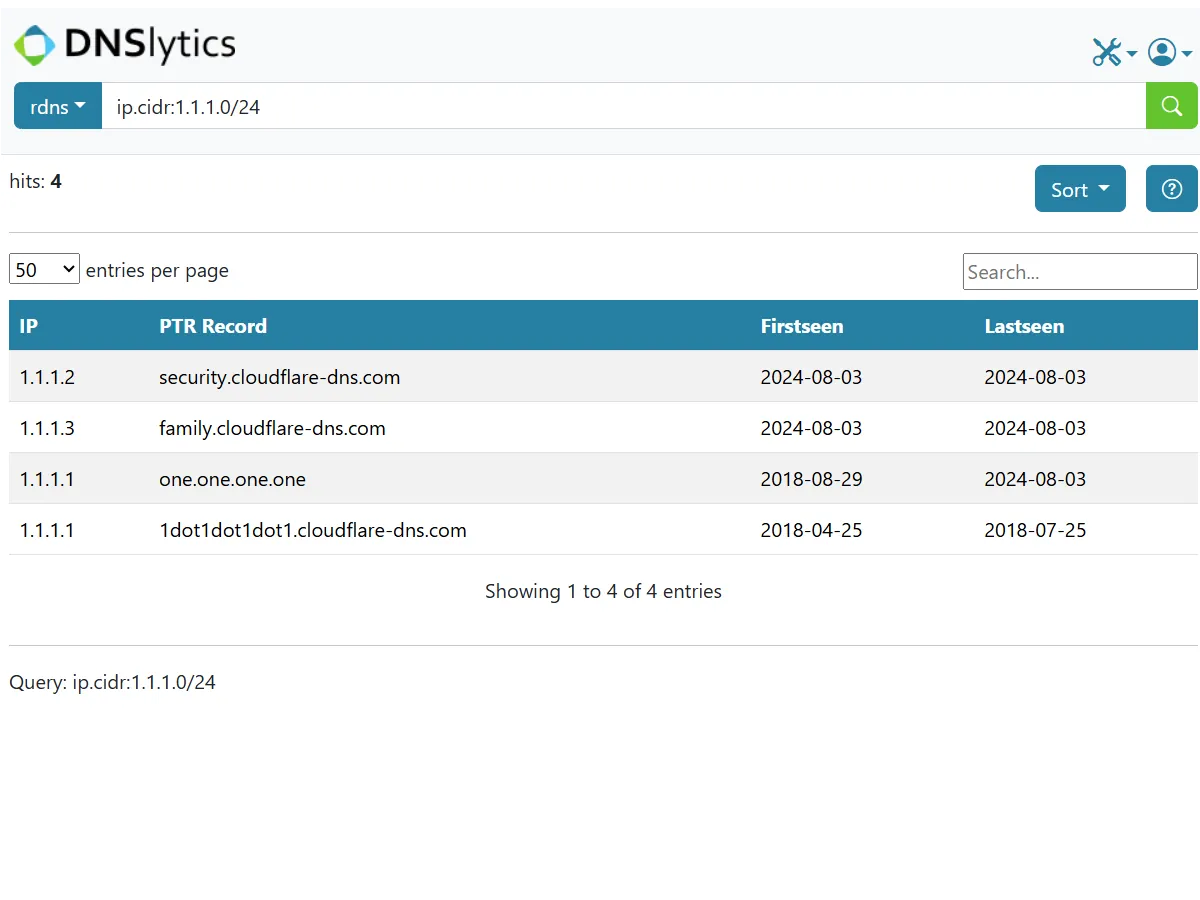Click IP 1.1.1.1 in one.one.one.one row

click(x=47, y=479)
